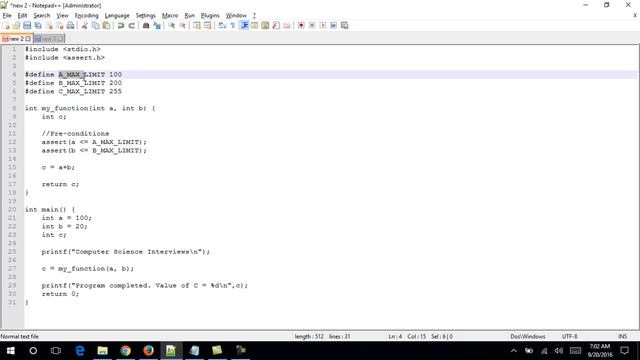Show the Document Map panel icon
This screenshot has height=360, width=640.
coord(265,25)
